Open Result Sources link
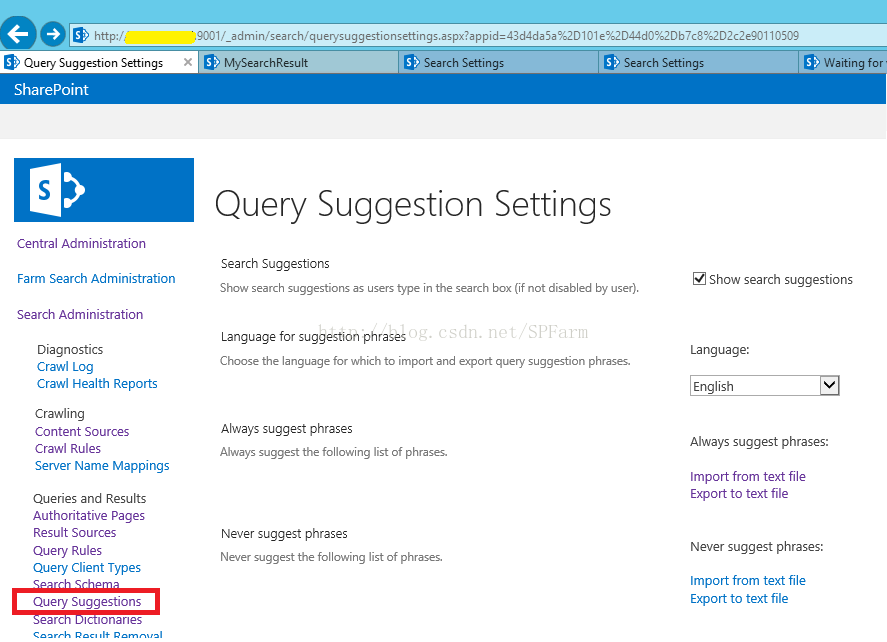The width and height of the screenshot is (887, 642). pos(75,533)
